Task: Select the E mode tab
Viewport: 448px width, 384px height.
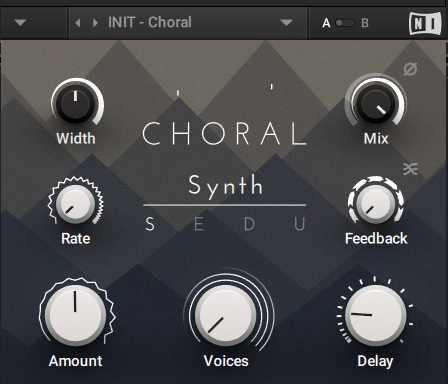Action: (x=199, y=224)
